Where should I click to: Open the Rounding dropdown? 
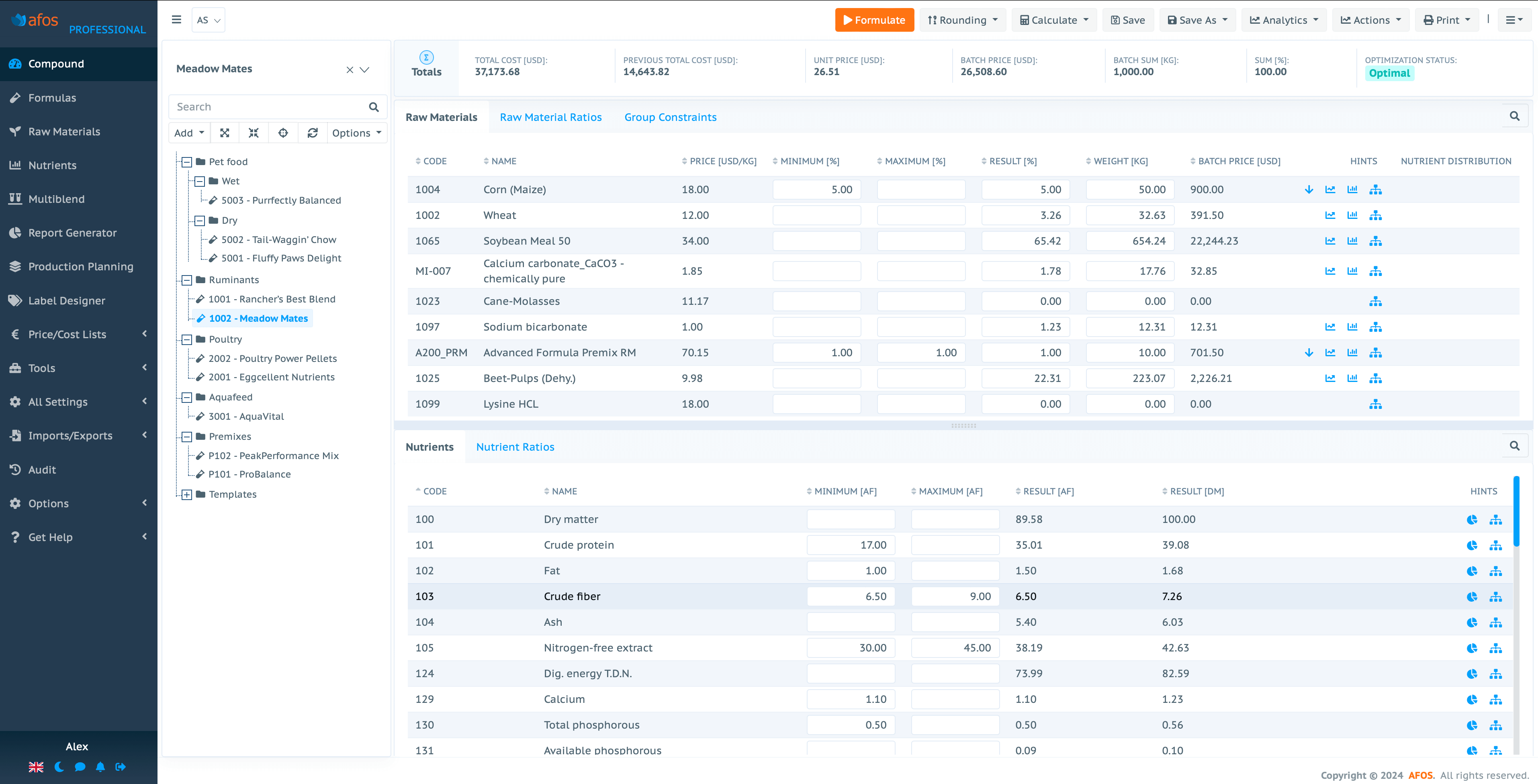(x=962, y=20)
